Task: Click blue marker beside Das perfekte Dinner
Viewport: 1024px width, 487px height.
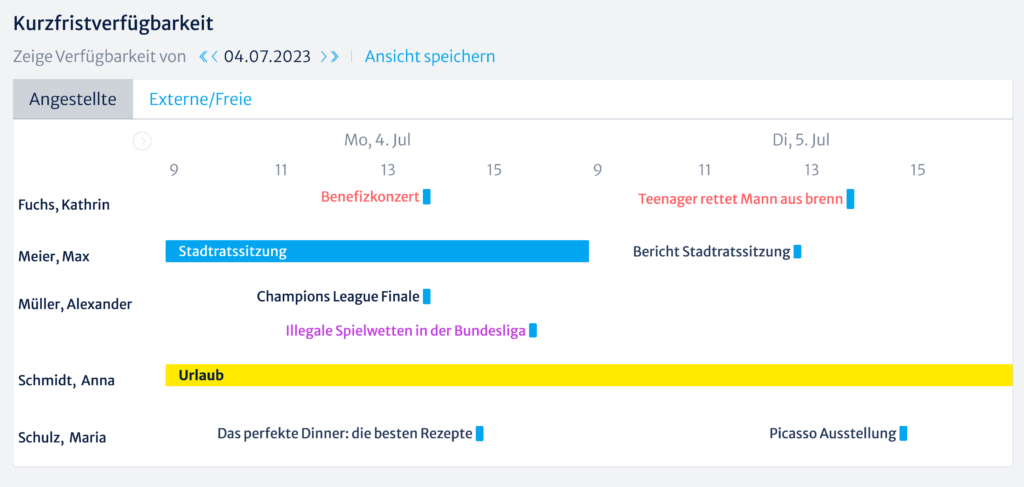Action: pos(480,433)
